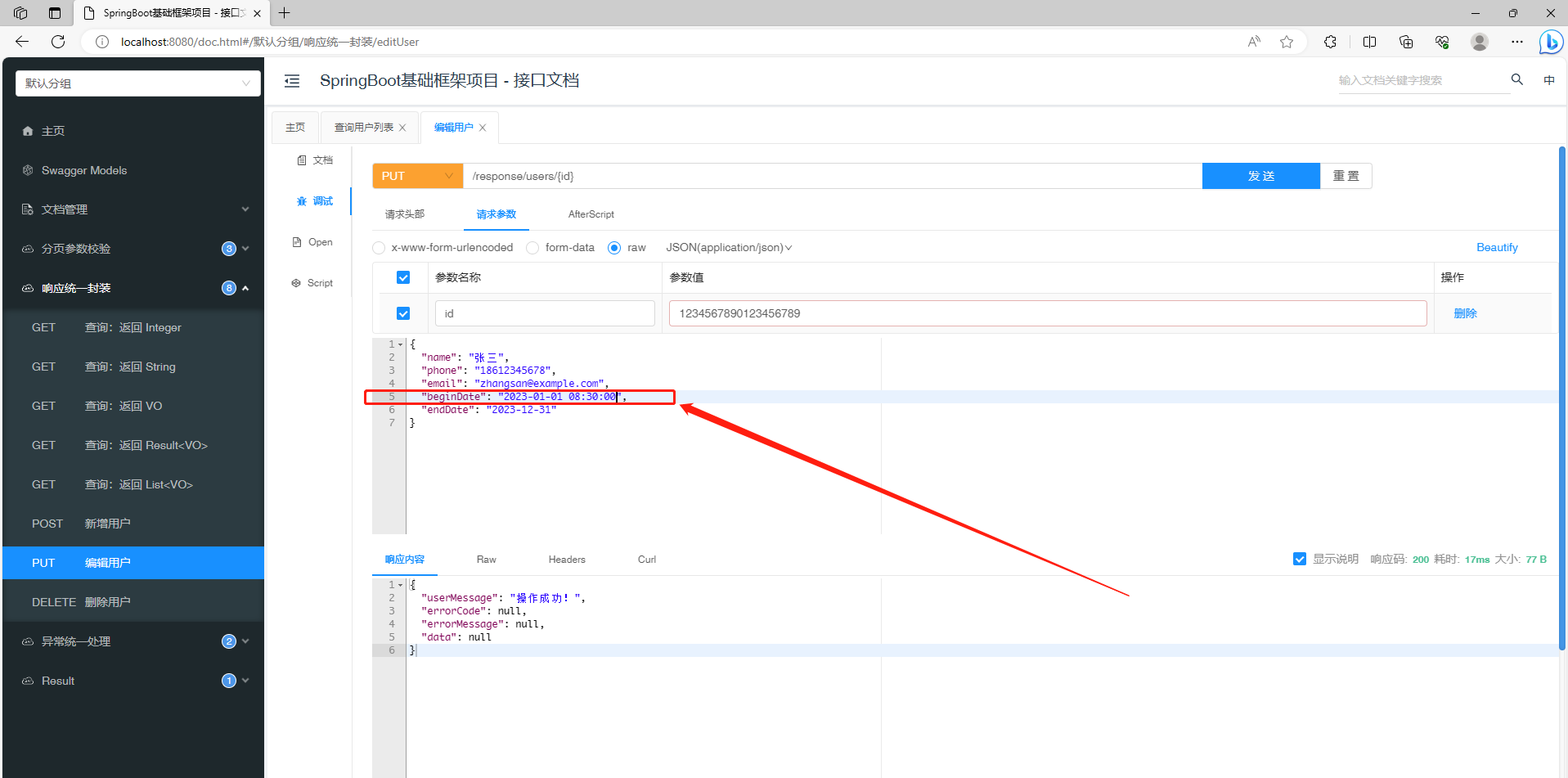Close the 查询用户列表 tab
Viewport: 1568px width, 778px height.
point(402,128)
